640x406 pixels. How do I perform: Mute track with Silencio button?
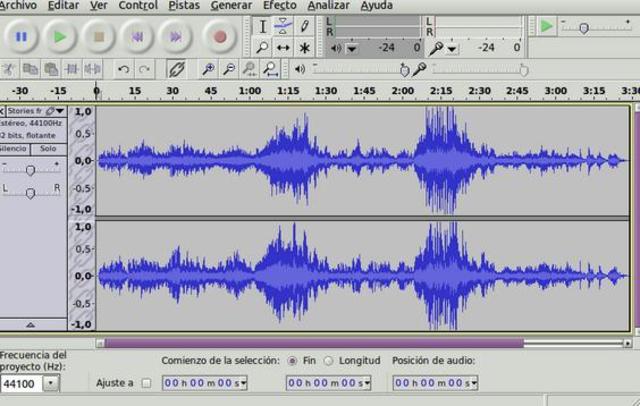tap(15, 149)
